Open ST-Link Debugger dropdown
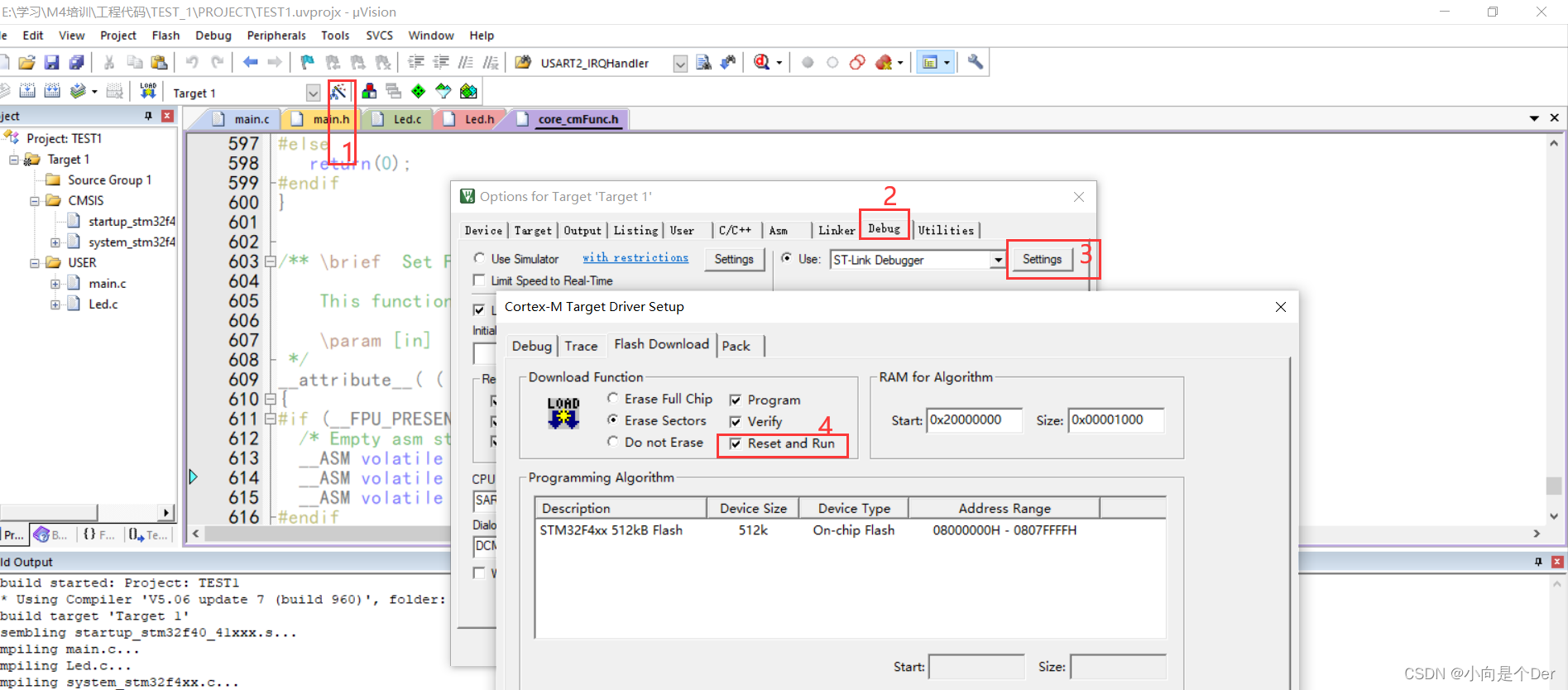The width and height of the screenshot is (1568, 690). coord(998,260)
